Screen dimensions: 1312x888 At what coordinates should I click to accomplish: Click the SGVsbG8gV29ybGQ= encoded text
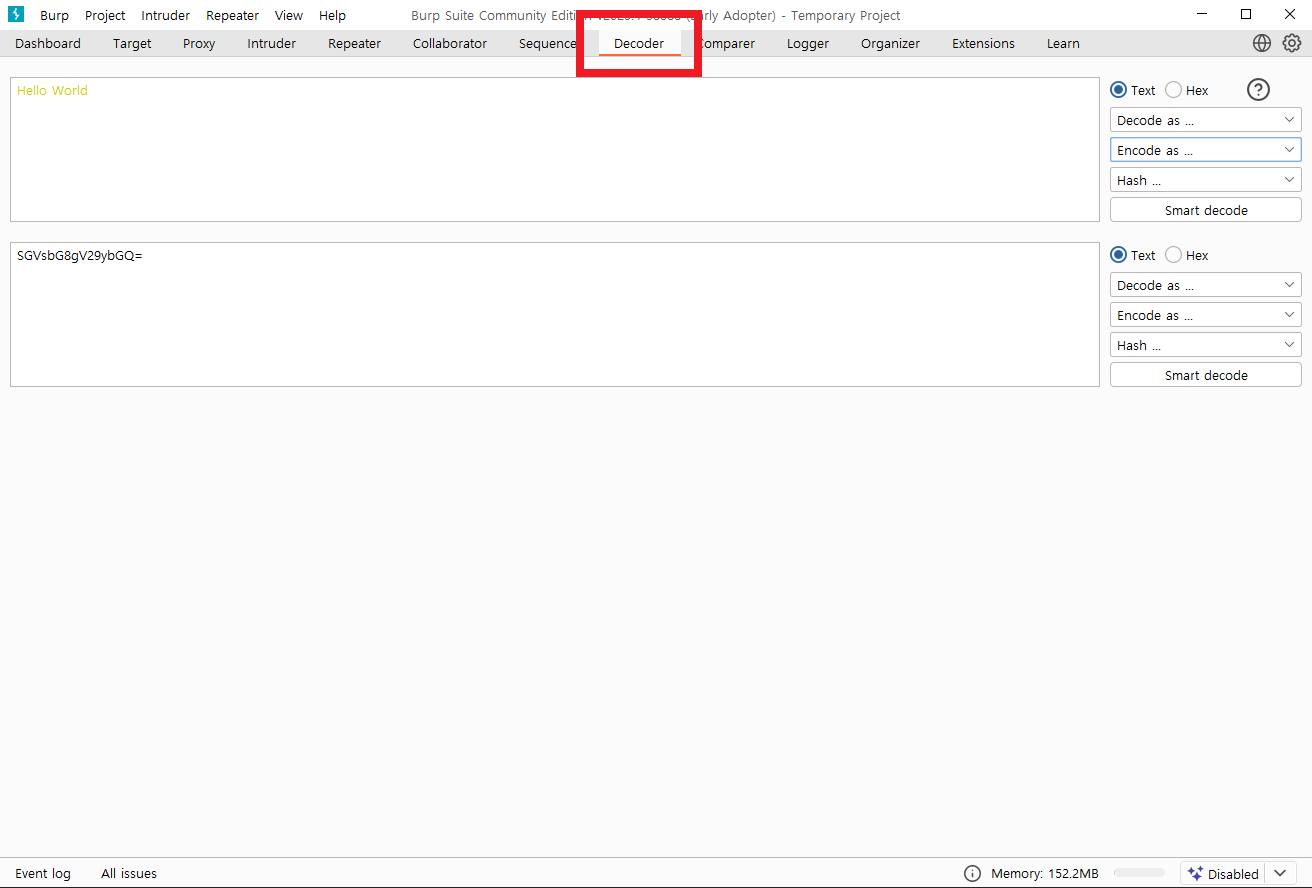80,255
